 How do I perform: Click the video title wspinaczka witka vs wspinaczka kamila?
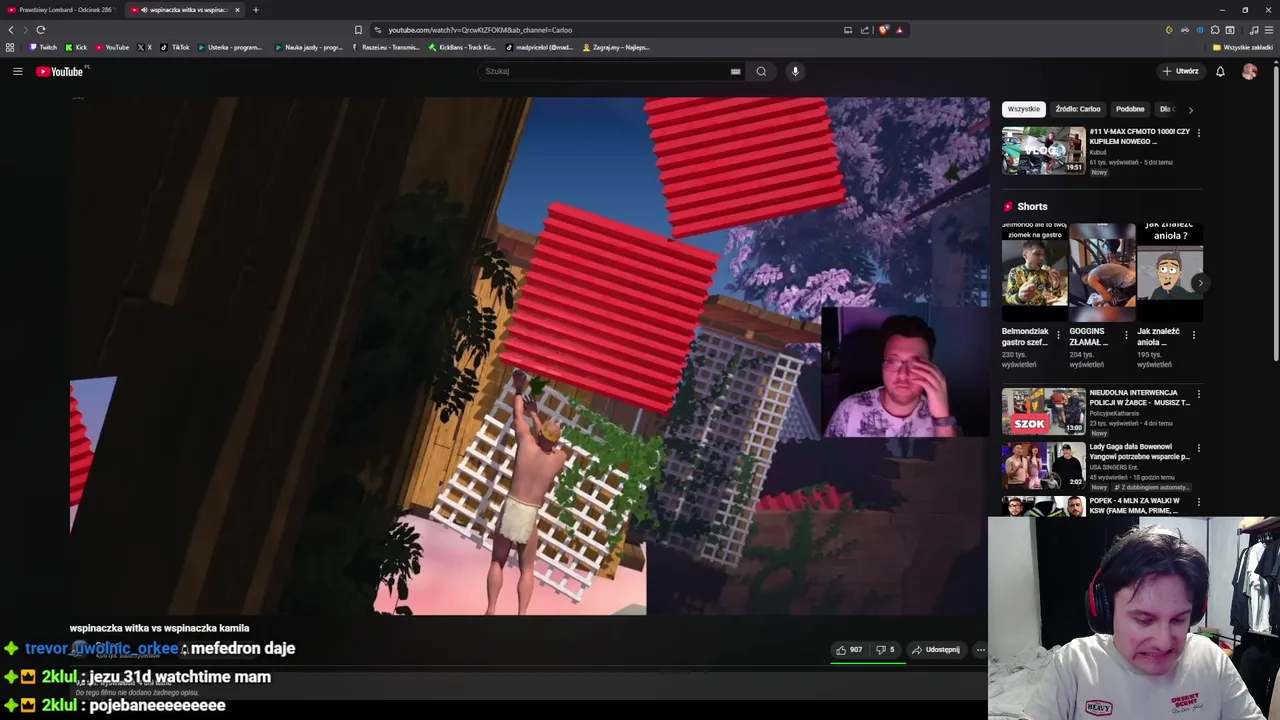(160, 628)
